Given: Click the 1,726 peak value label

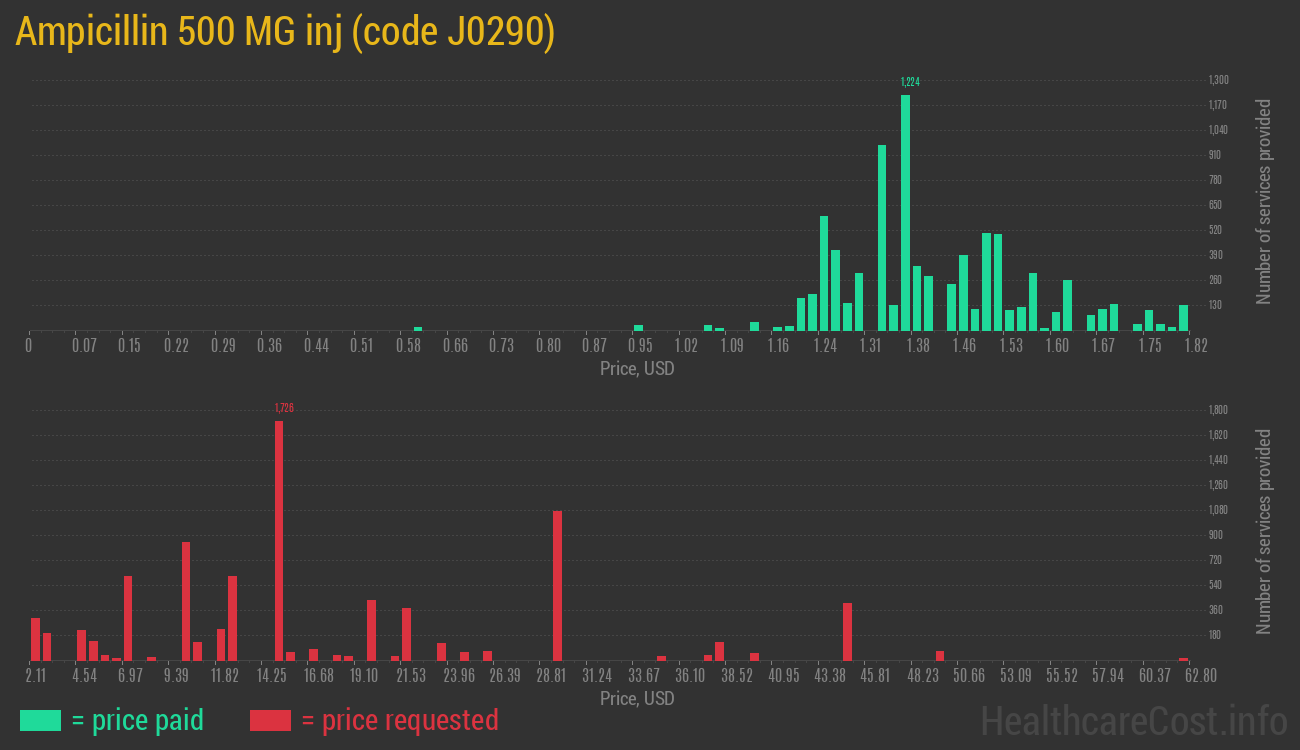Looking at the screenshot, I should point(284,408).
